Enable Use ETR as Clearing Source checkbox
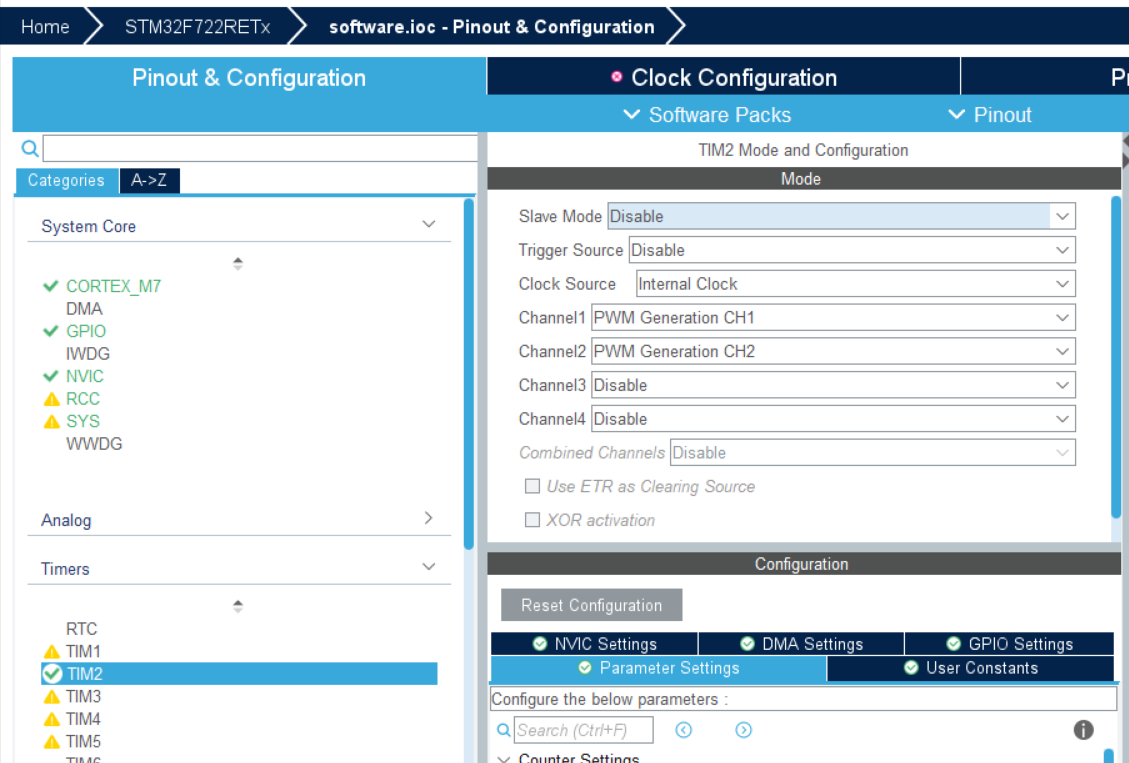The width and height of the screenshot is (1129, 763). pos(532,486)
